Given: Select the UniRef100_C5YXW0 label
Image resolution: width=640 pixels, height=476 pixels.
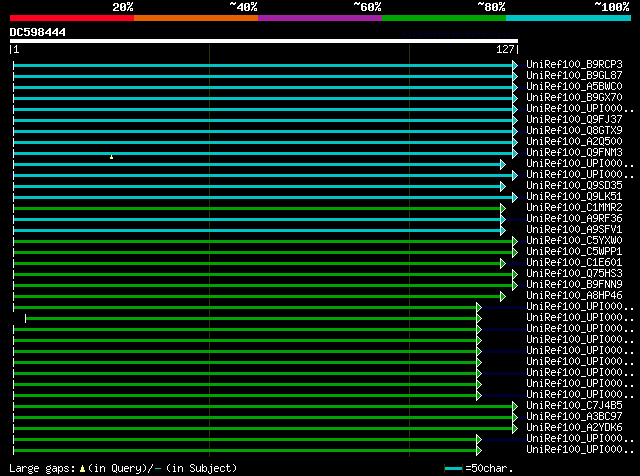Looking at the screenshot, I should click(574, 241).
